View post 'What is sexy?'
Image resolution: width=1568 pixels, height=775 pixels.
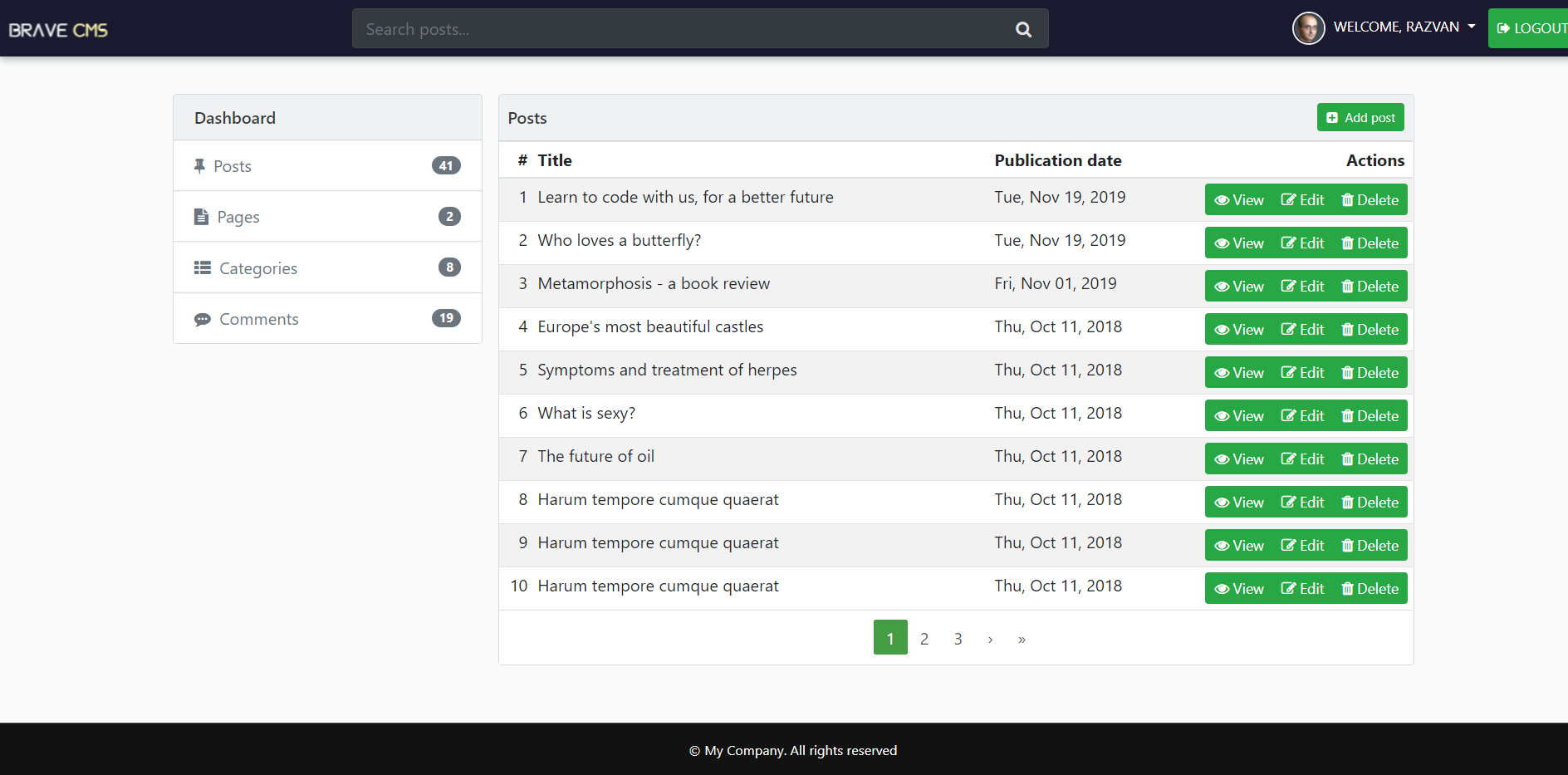point(1238,415)
